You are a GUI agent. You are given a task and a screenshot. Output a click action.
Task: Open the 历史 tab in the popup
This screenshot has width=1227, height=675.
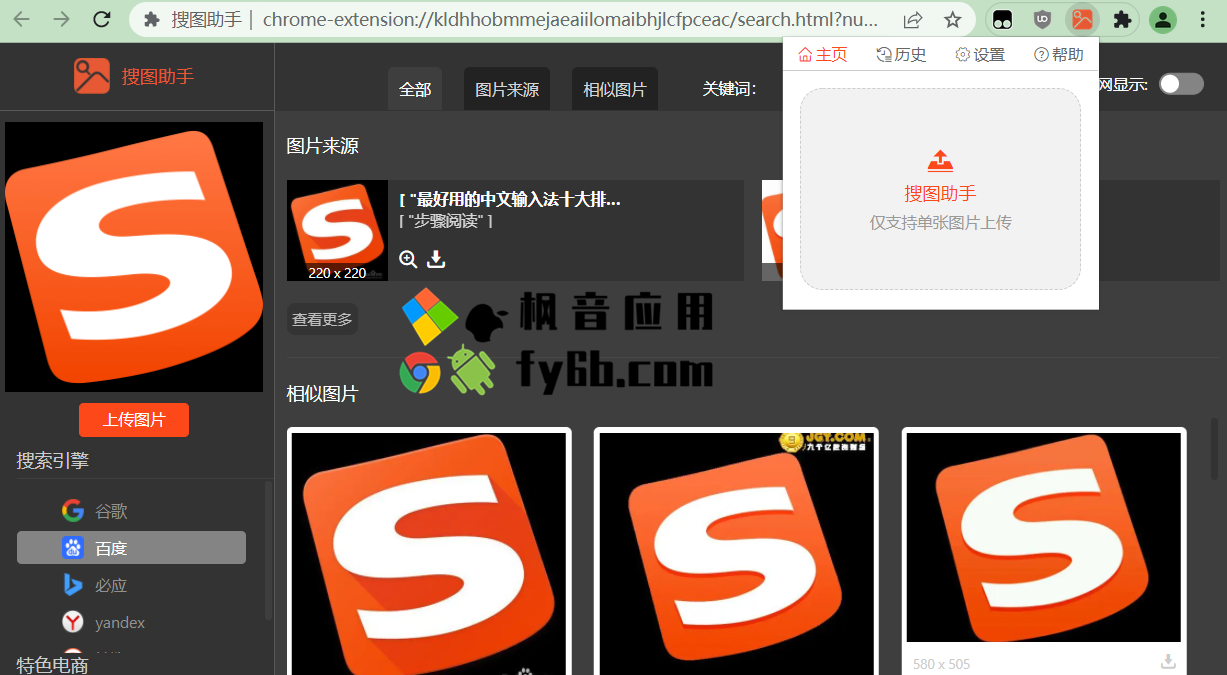[901, 55]
